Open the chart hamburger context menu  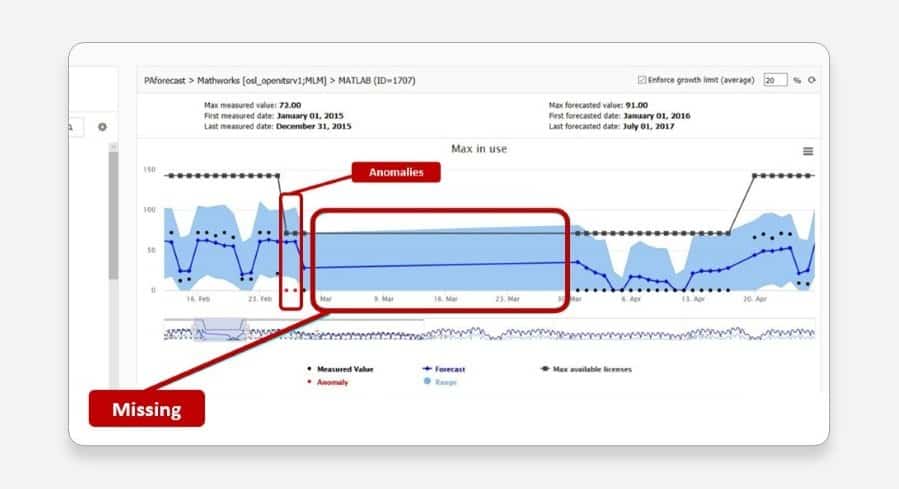(808, 151)
